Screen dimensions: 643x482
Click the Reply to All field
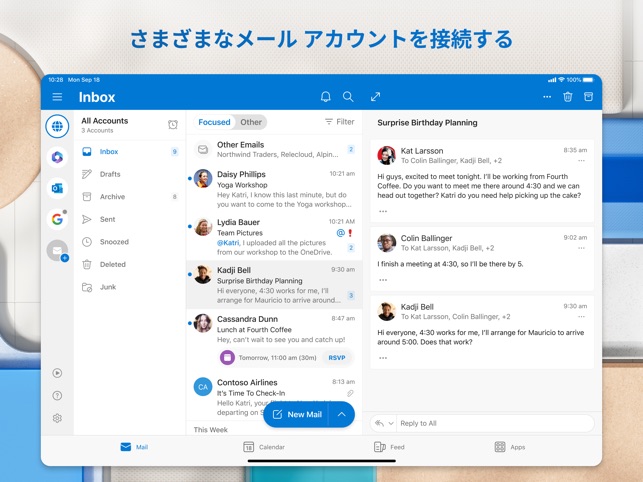(x=495, y=423)
